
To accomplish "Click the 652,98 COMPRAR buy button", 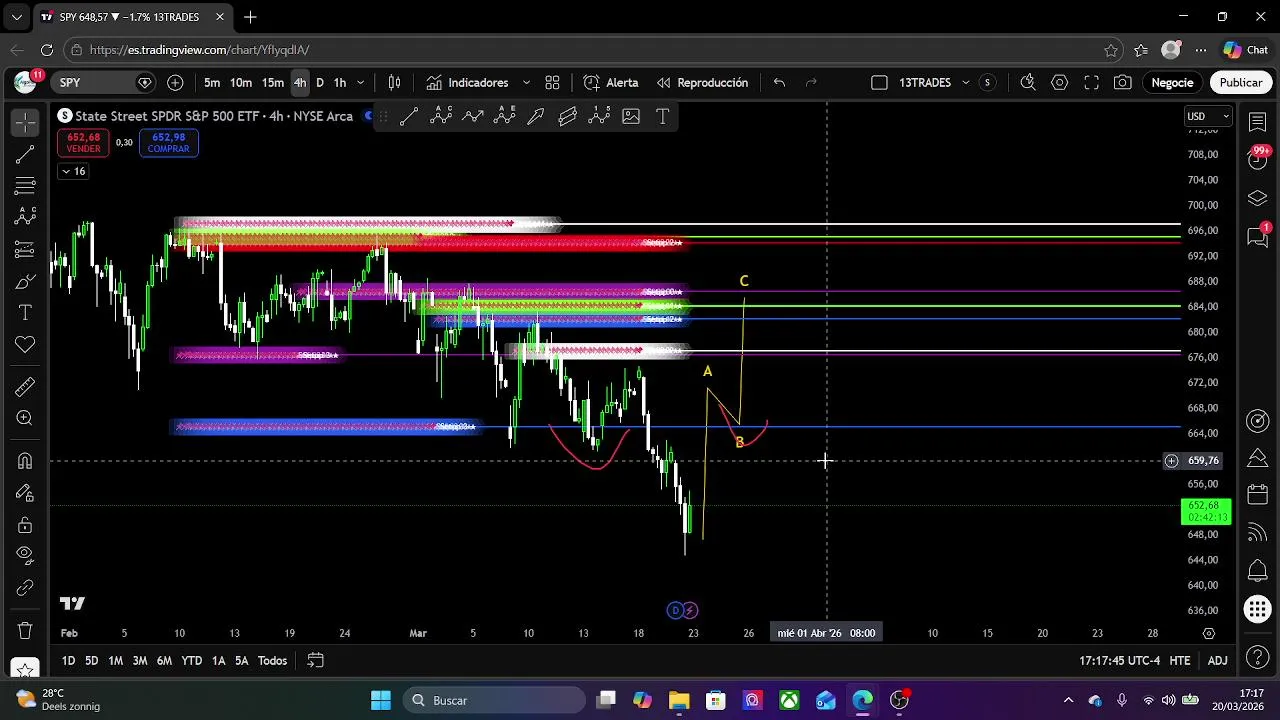I will click(169, 143).
